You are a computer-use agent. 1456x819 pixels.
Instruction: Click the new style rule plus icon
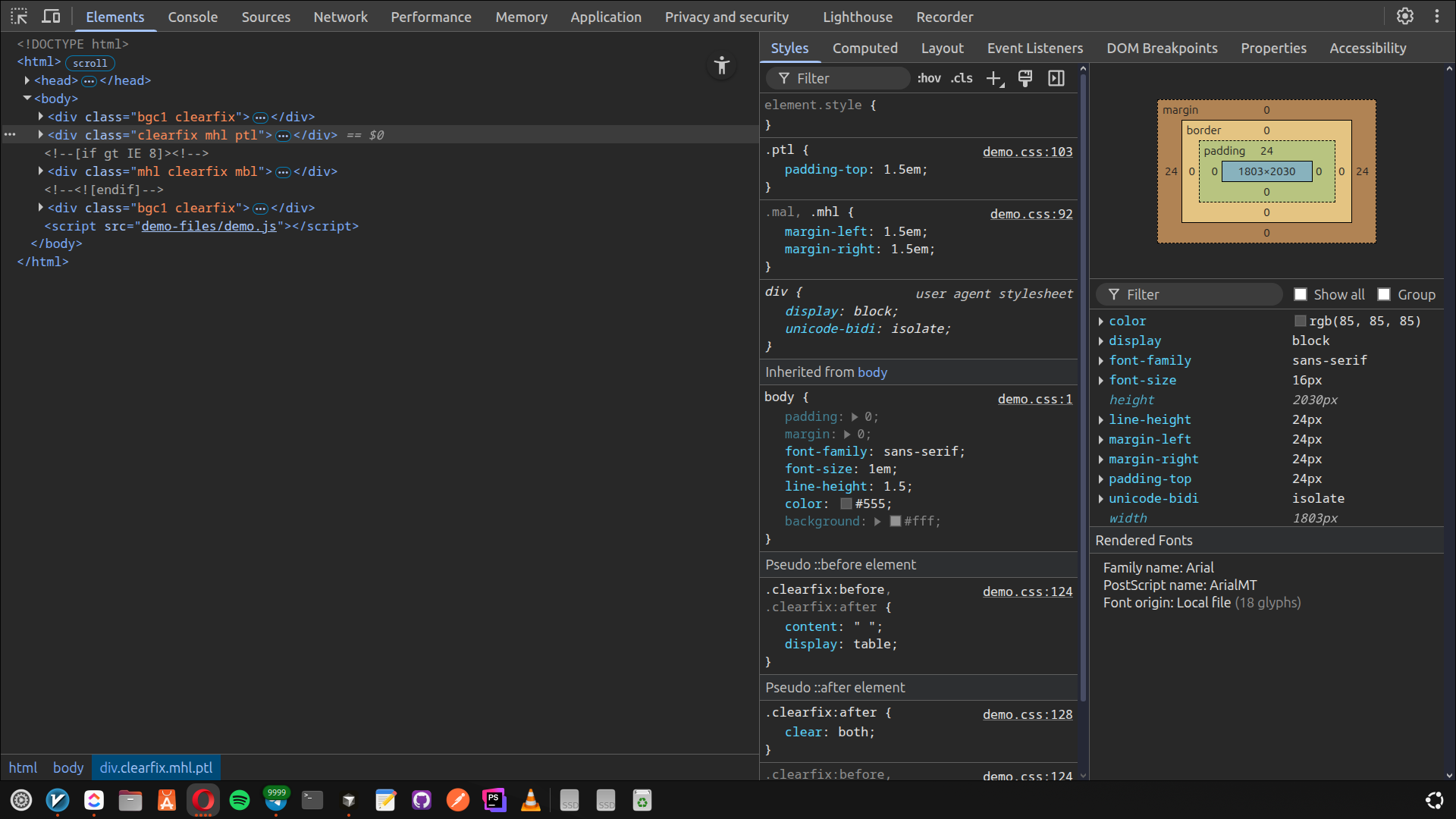tap(994, 78)
